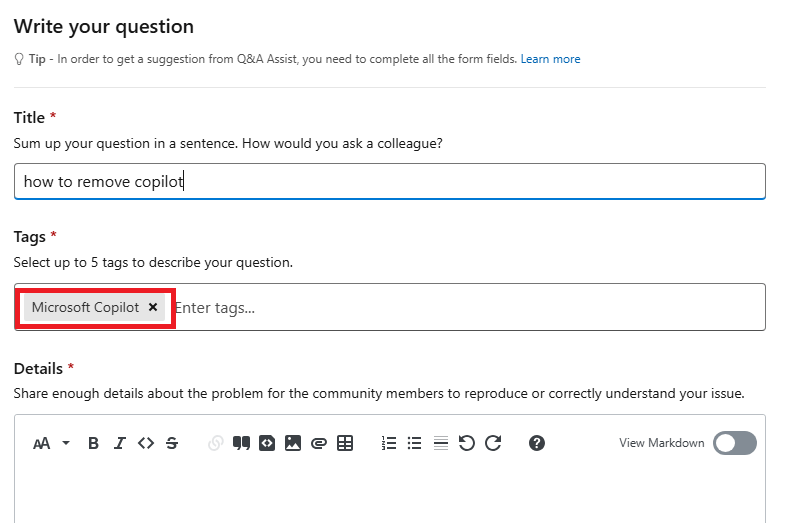Image resolution: width=788 pixels, height=523 pixels.
Task: Create a bulleted list
Action: (415, 443)
